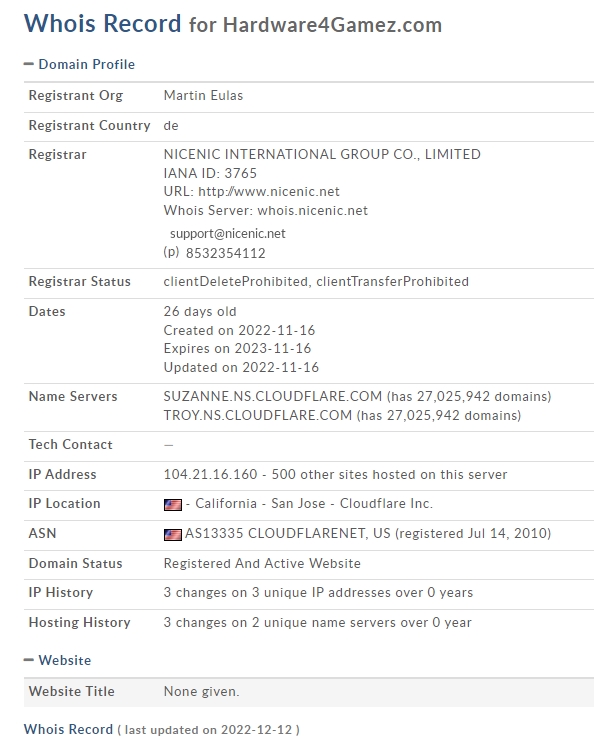594x743 pixels.
Task: Click the US flag icon beside IP Location
Action: pyautogui.click(x=173, y=505)
